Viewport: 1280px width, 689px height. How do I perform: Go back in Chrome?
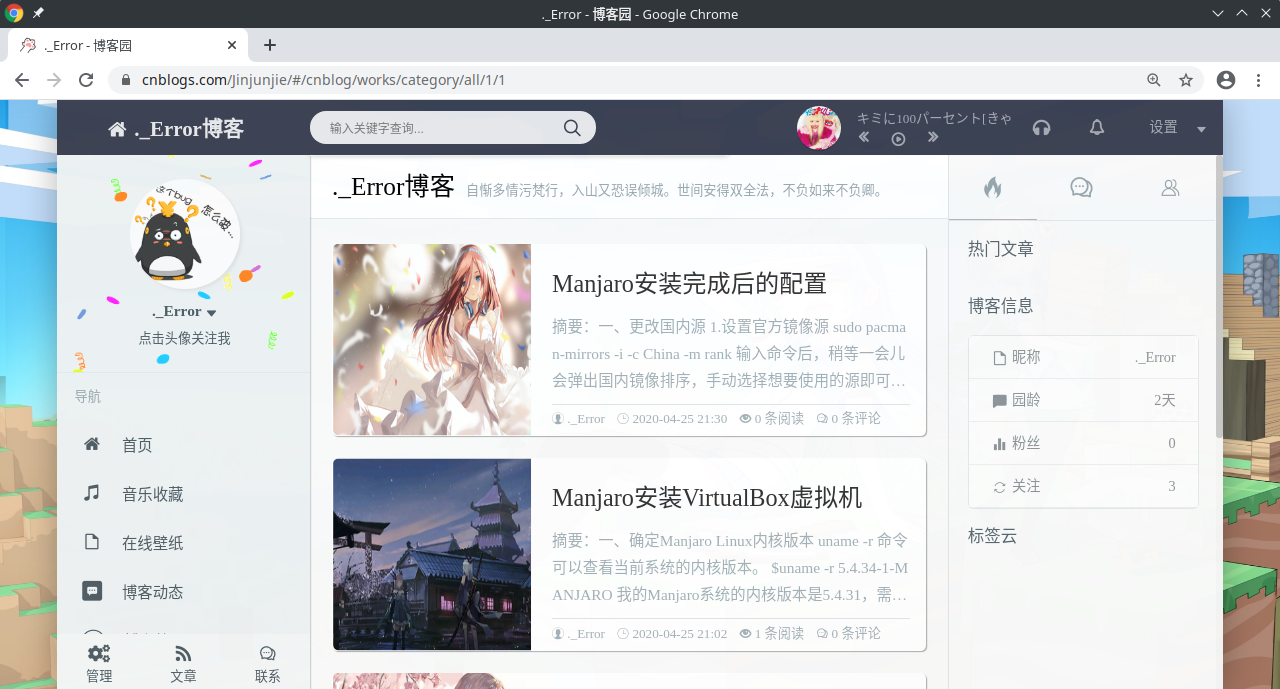(22, 80)
